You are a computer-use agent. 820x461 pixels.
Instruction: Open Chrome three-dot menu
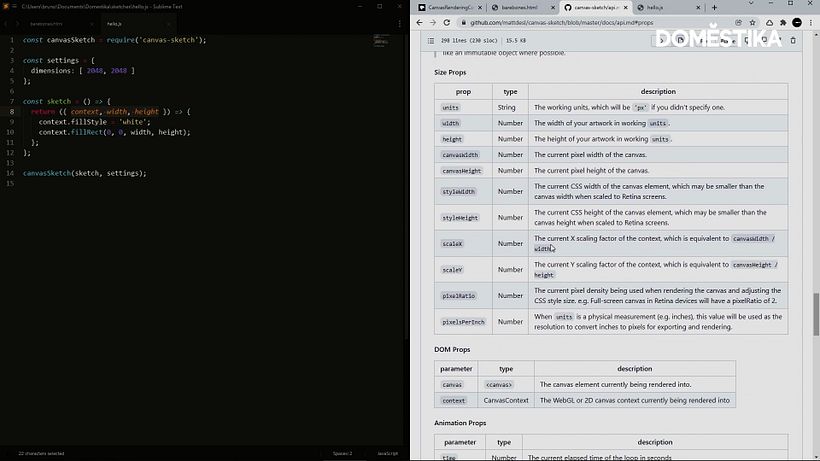811,22
